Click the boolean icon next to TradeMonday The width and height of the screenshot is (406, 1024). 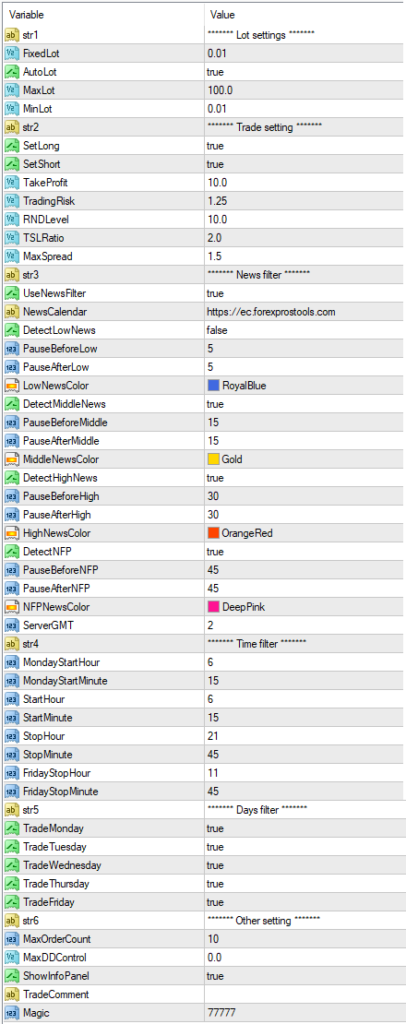point(11,829)
